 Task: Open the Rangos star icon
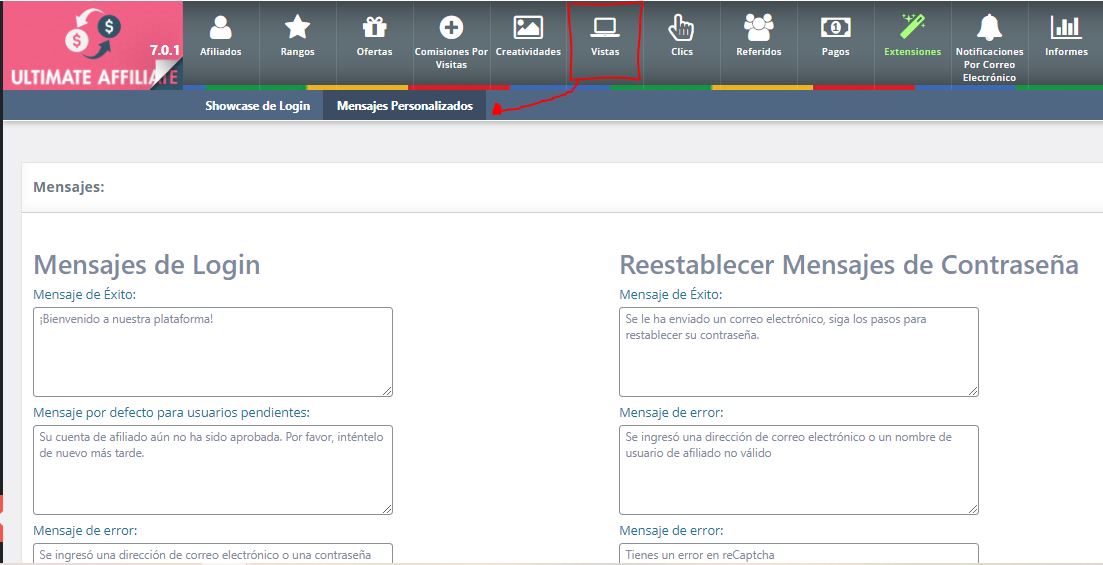(298, 28)
